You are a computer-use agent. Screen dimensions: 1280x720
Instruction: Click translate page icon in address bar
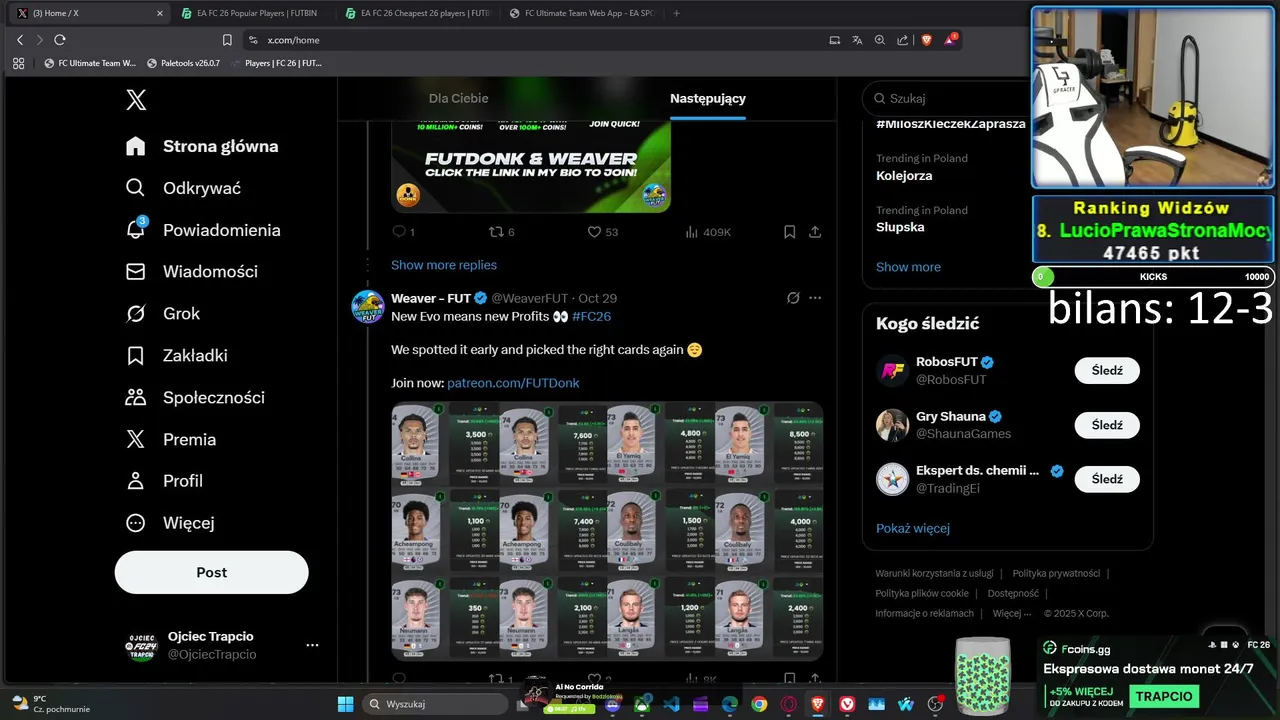coord(857,40)
